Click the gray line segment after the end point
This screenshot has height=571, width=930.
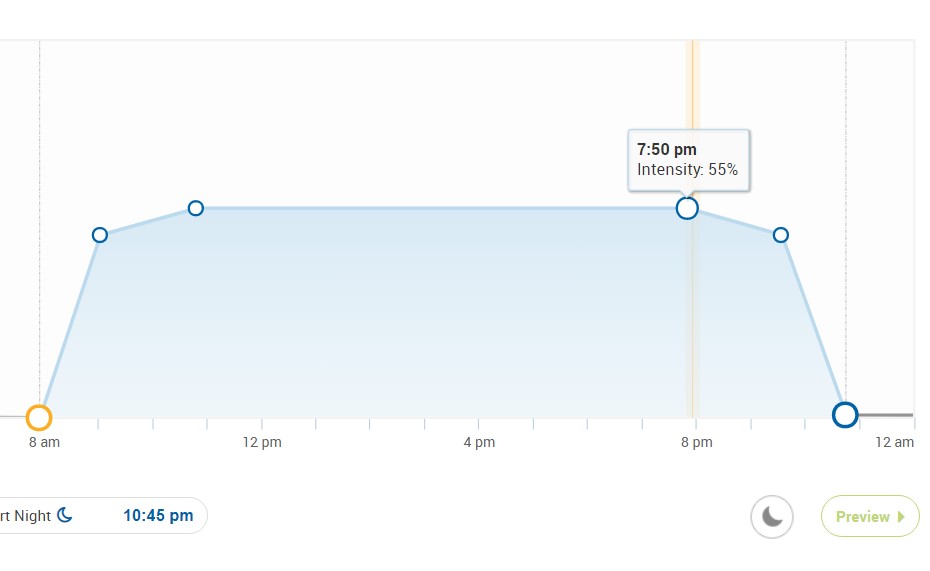[886, 414]
